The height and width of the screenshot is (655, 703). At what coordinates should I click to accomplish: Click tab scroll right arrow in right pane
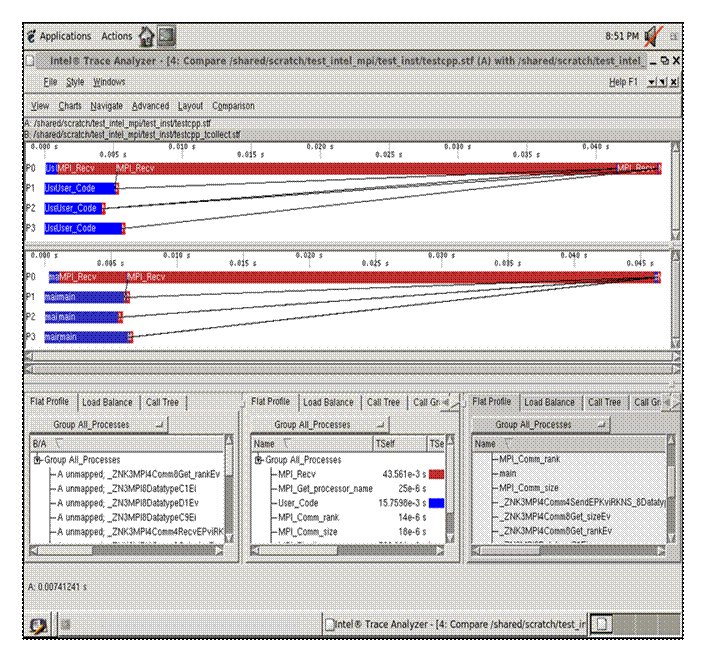tap(676, 403)
